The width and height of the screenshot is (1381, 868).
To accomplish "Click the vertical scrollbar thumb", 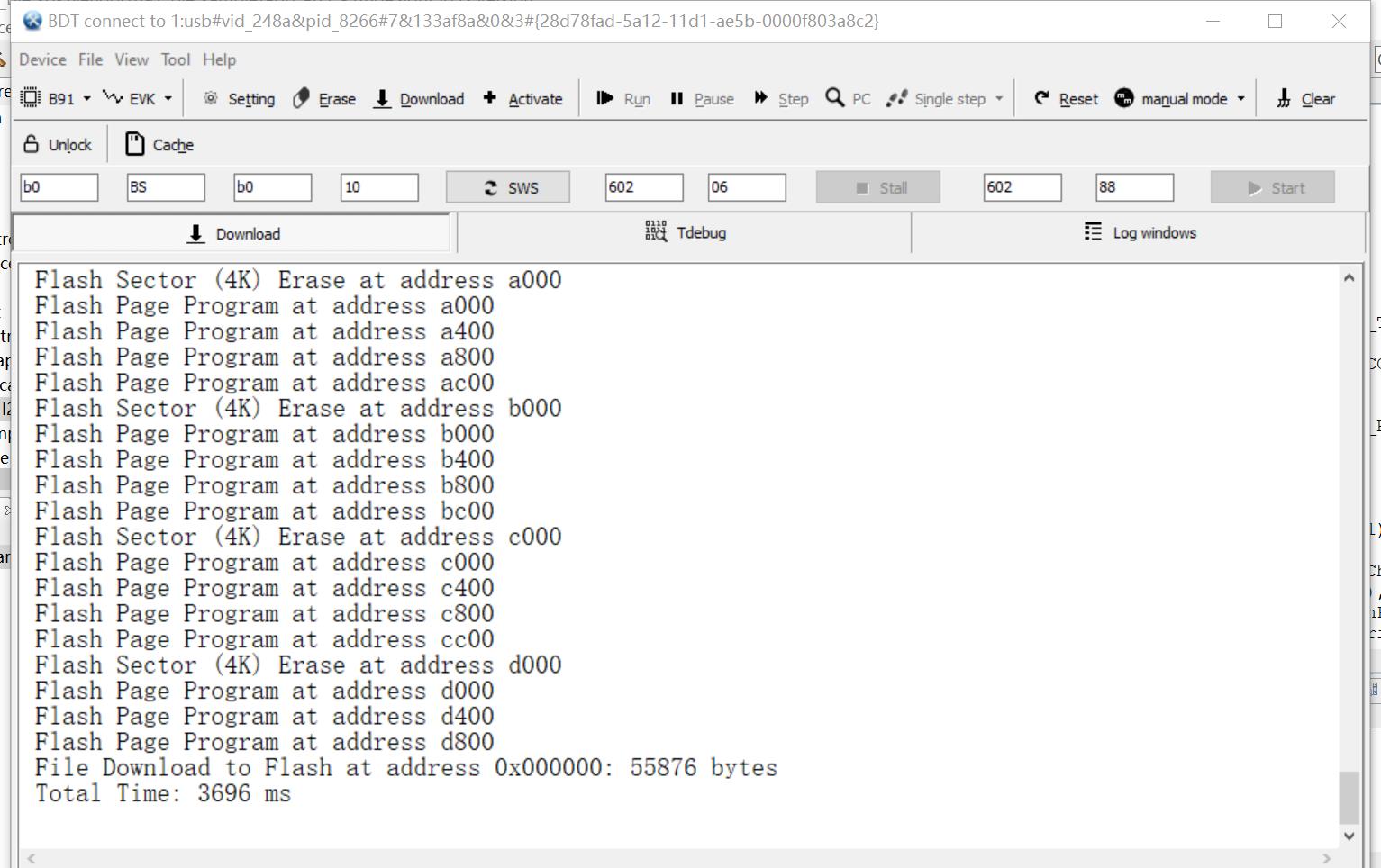I will tap(1349, 797).
